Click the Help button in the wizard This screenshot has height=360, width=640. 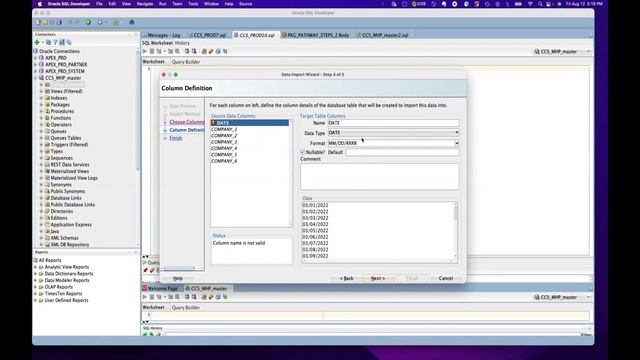(178, 278)
